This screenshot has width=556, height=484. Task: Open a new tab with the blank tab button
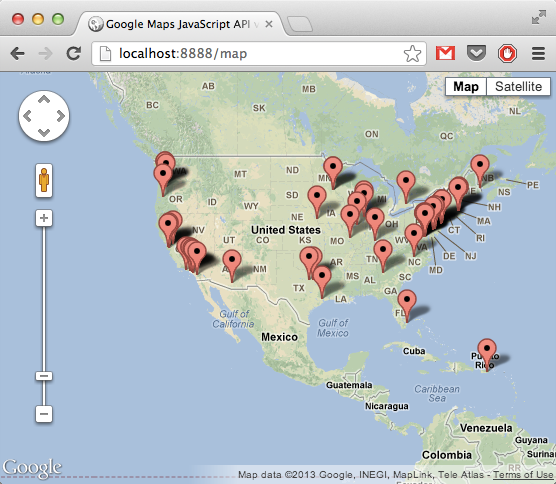click(300, 24)
